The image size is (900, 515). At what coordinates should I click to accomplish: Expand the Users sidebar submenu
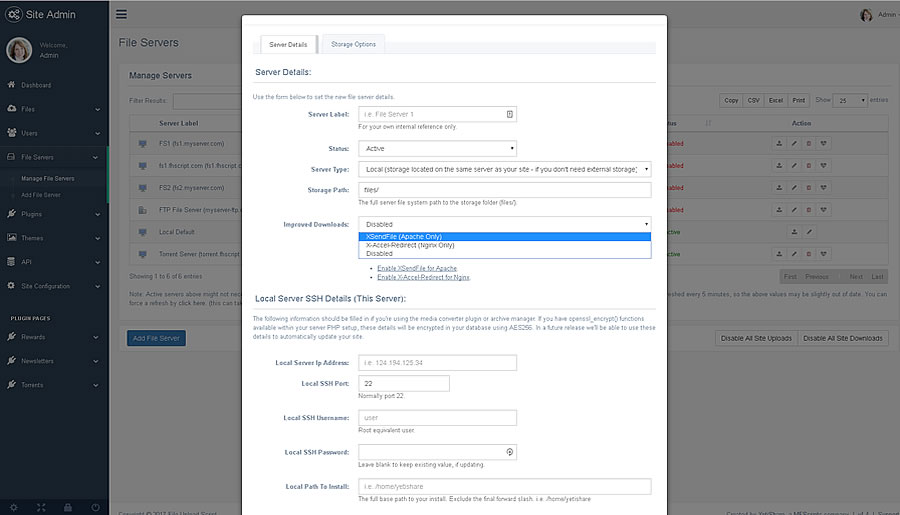tap(97, 133)
